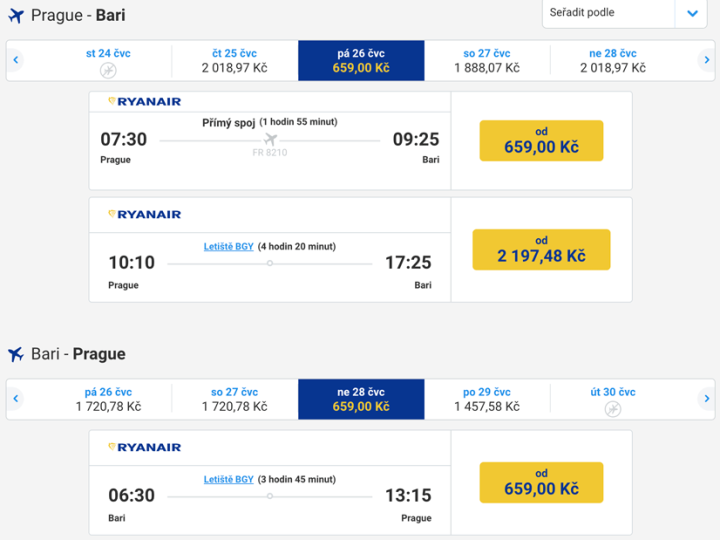
Task: Open Letiště BGY link on the 10:10 flight
Action: 229,246
